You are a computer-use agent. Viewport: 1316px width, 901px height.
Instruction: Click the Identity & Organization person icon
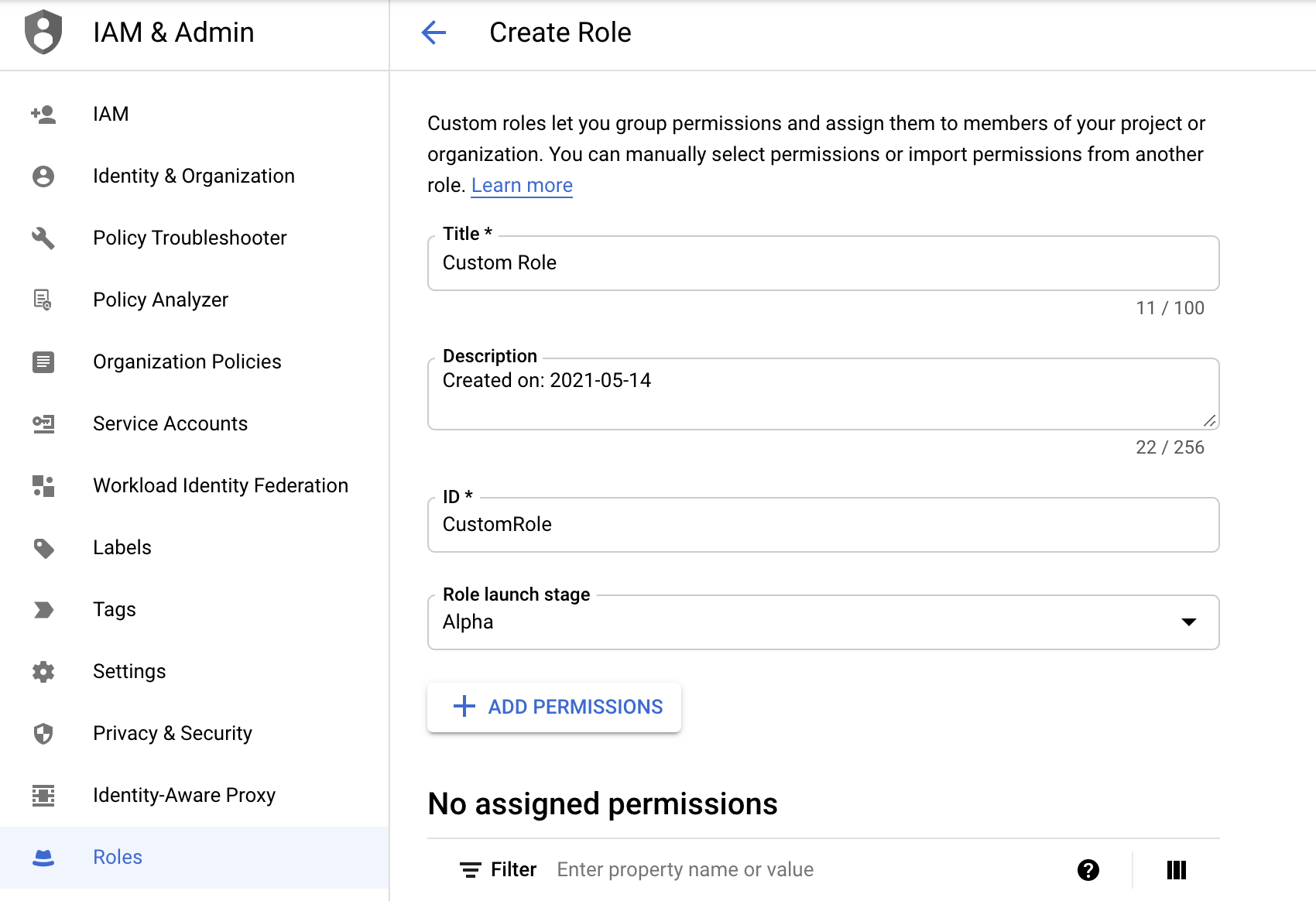pos(43,176)
